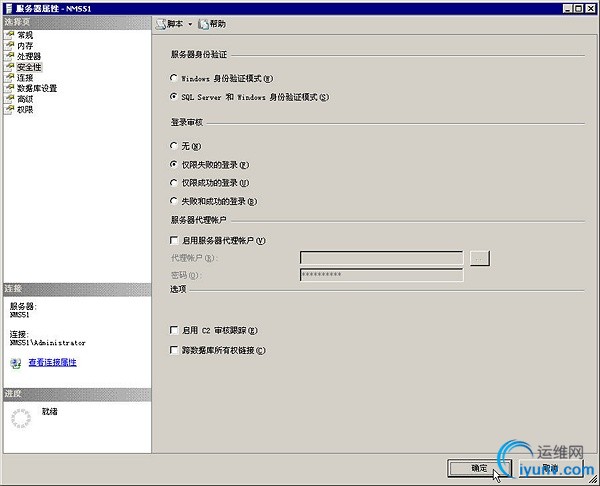Select the 安全性 page label
Screen dimensions: 600x486
29,67
